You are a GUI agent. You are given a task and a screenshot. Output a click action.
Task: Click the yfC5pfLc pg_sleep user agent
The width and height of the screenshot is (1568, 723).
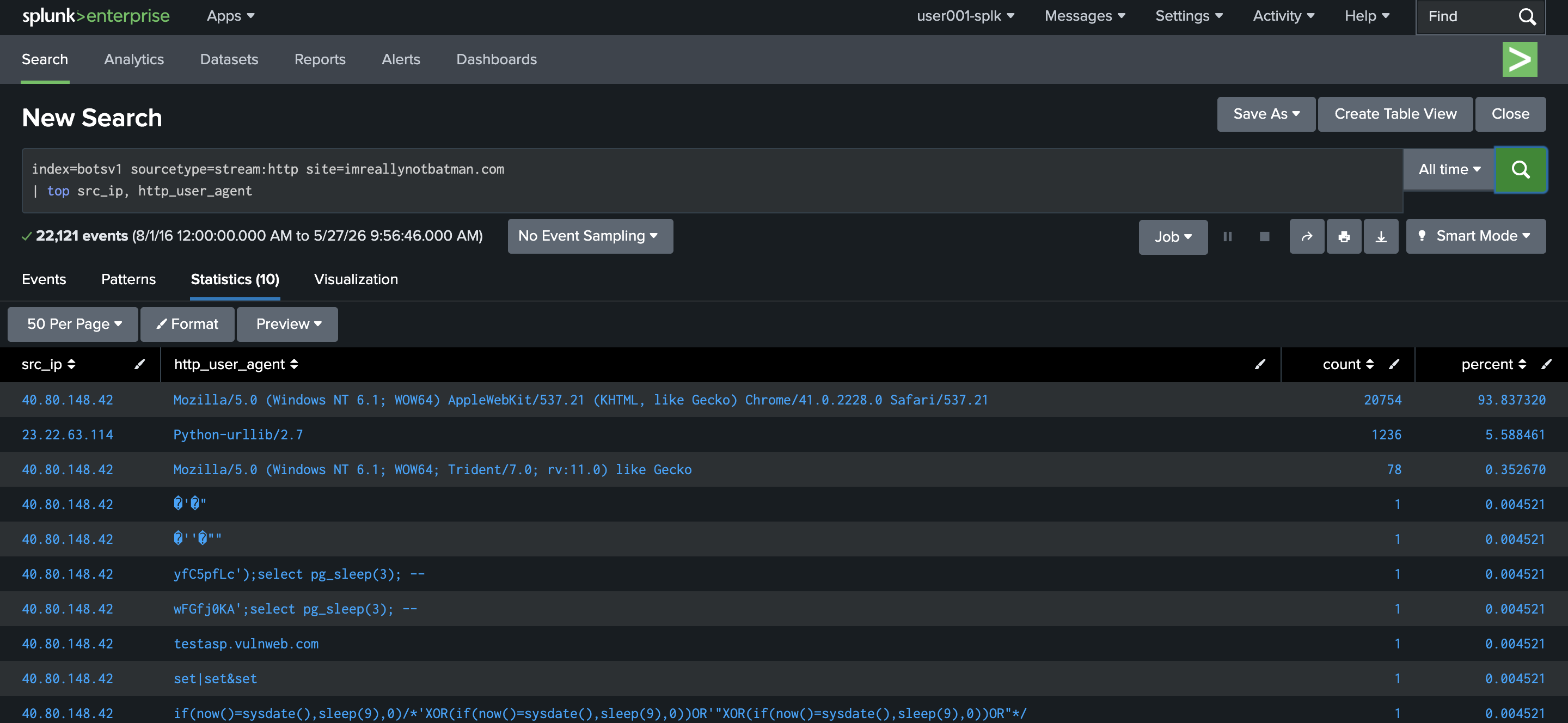coord(299,574)
